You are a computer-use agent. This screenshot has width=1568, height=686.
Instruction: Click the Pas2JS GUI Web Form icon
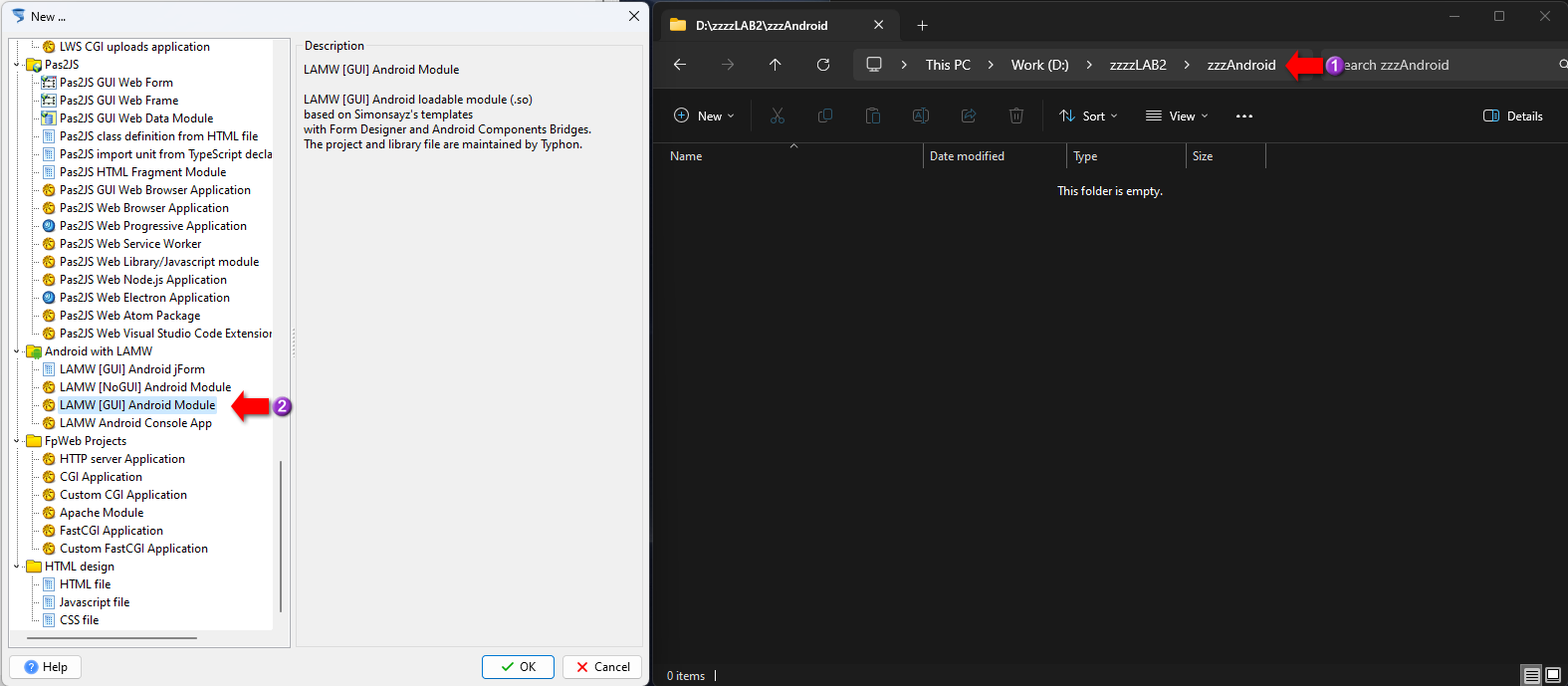(49, 83)
